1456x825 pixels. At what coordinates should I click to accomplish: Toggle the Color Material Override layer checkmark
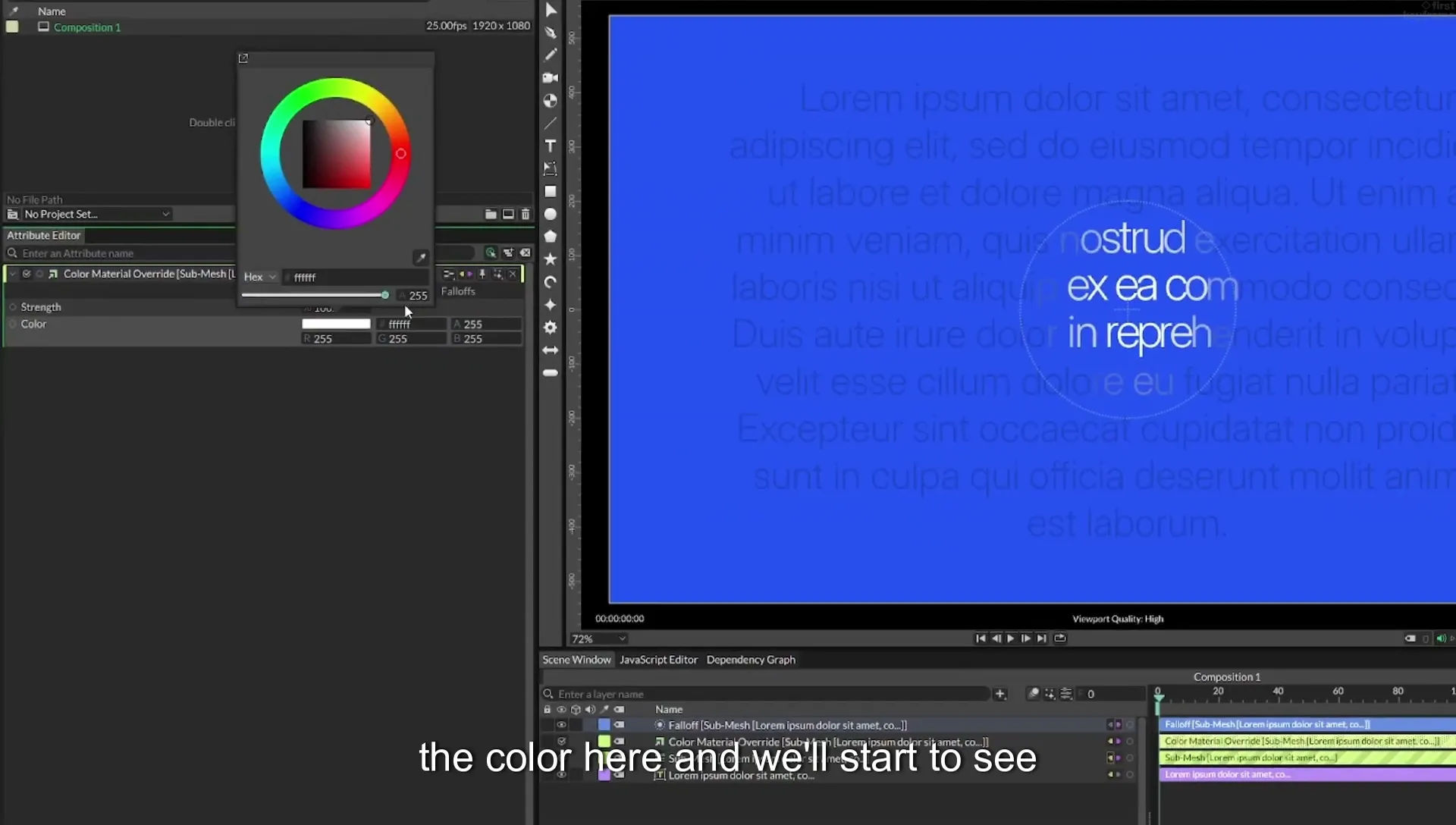[x=561, y=742]
